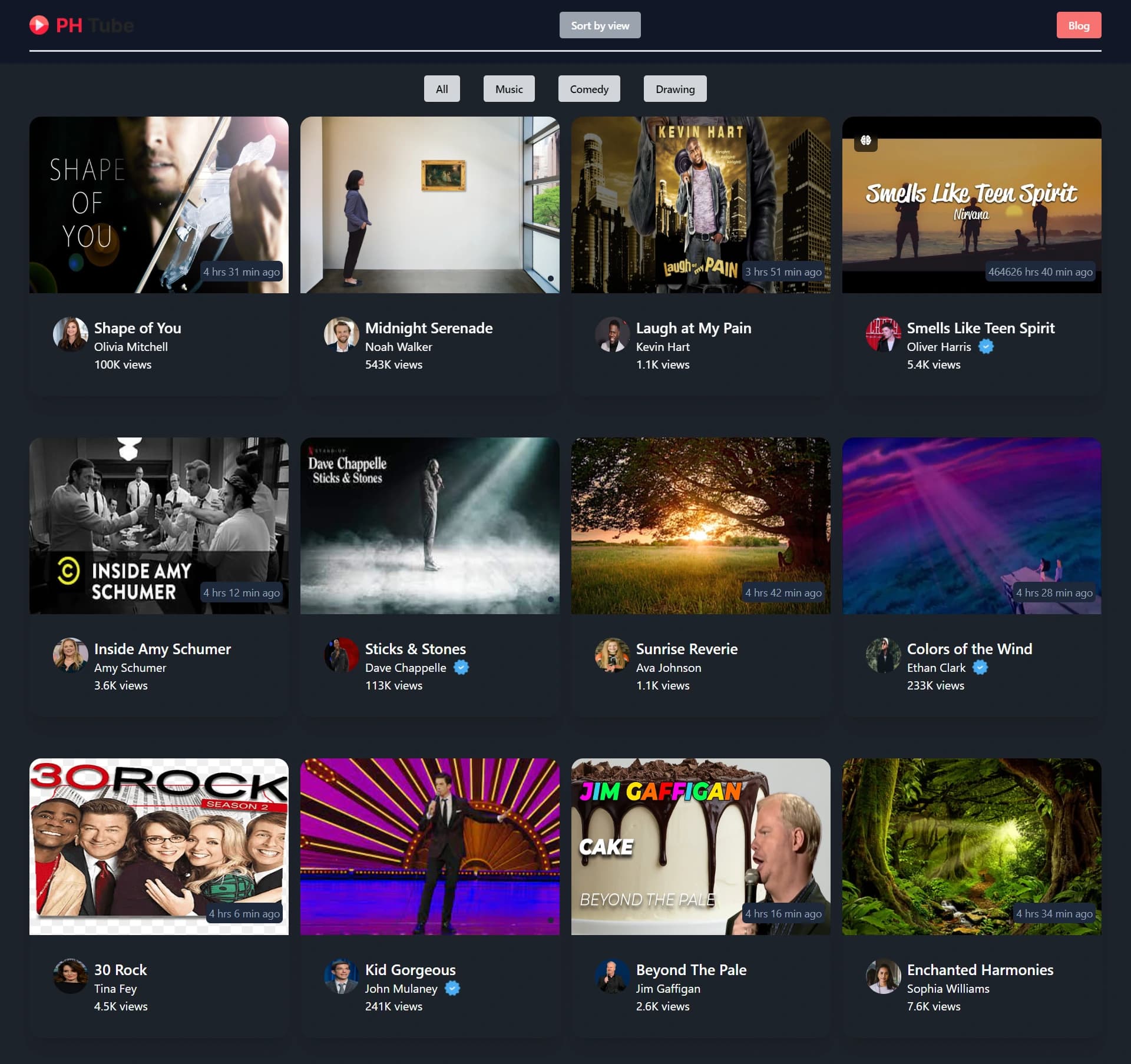Image resolution: width=1131 pixels, height=1064 pixels.
Task: Open the Inside Amy Schumer thumbnail
Action: coord(159,526)
